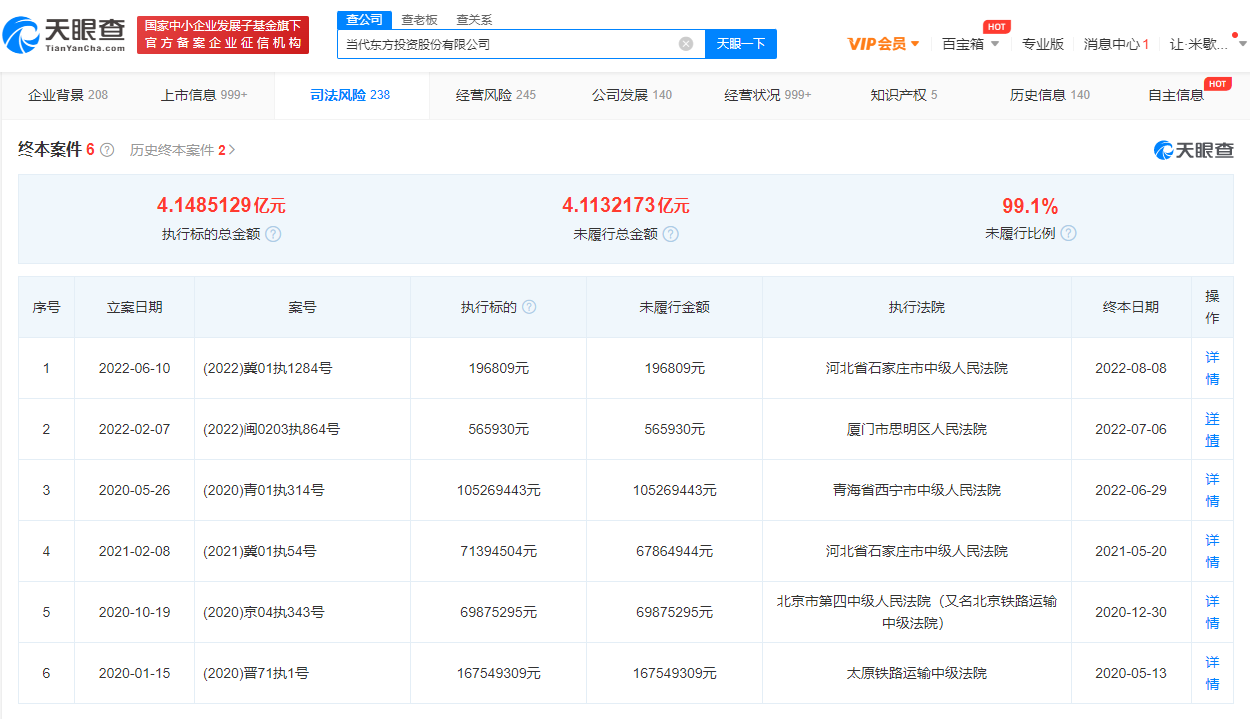
Task: Click unfulfilled amount 67864944元
Action: [x=675, y=551]
